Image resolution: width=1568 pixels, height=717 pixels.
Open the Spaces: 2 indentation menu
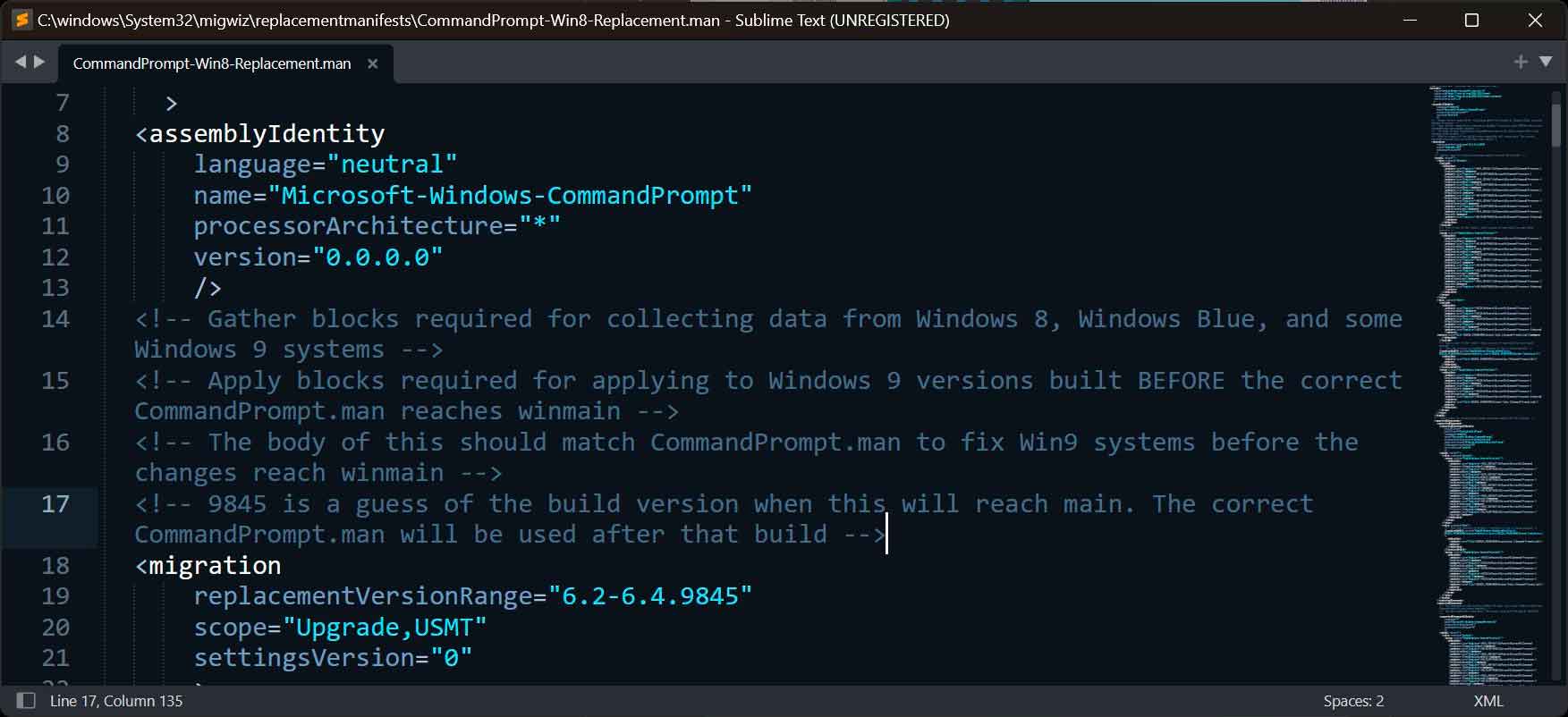1353,701
